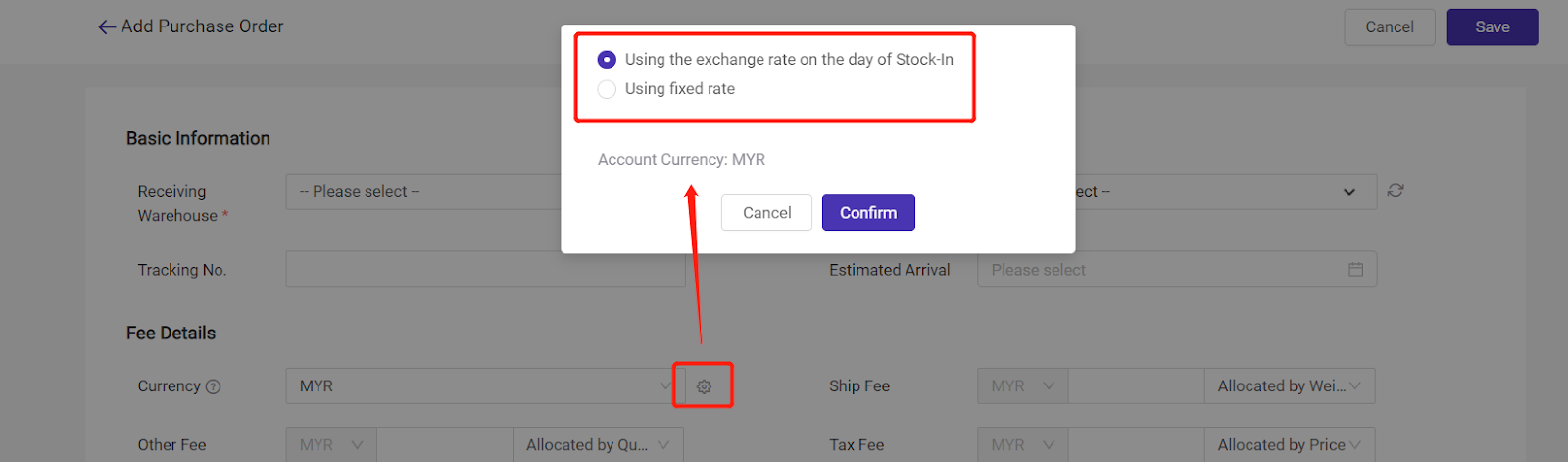Expand the Currency MYR dropdown
The width and height of the screenshot is (1568, 462).
480,386
